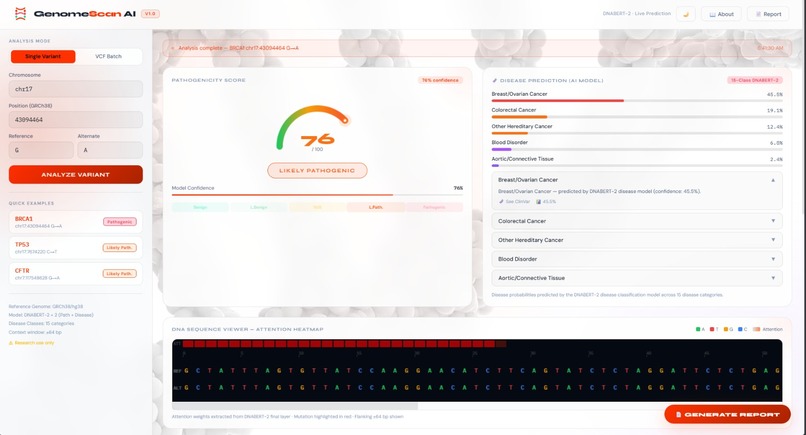Click the 45.5% chart icon

click(x=539, y=202)
